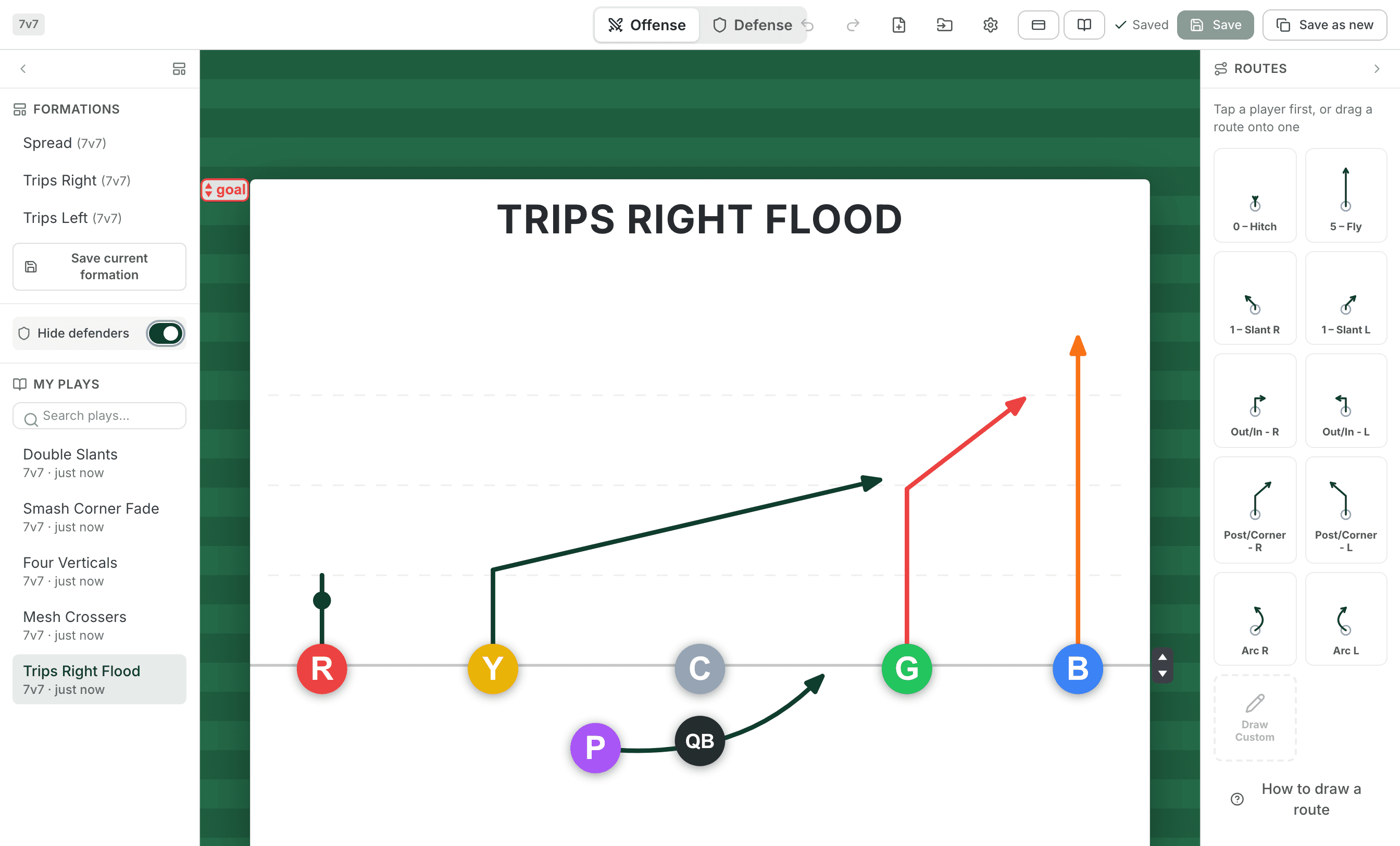
Task: Focus the Search plays field
Action: point(99,416)
